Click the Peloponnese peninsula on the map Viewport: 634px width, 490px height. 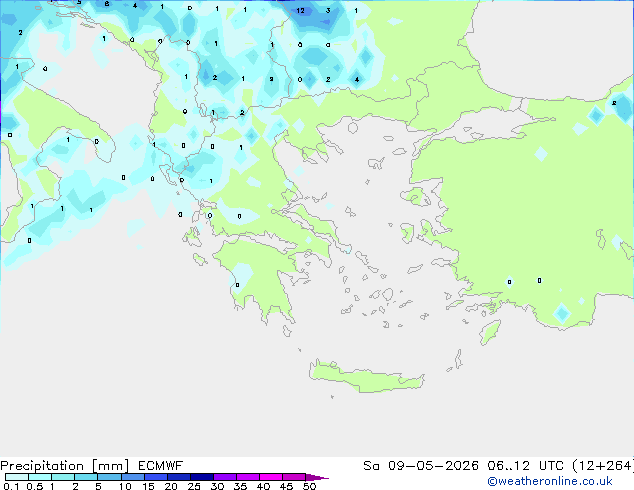[257, 279]
